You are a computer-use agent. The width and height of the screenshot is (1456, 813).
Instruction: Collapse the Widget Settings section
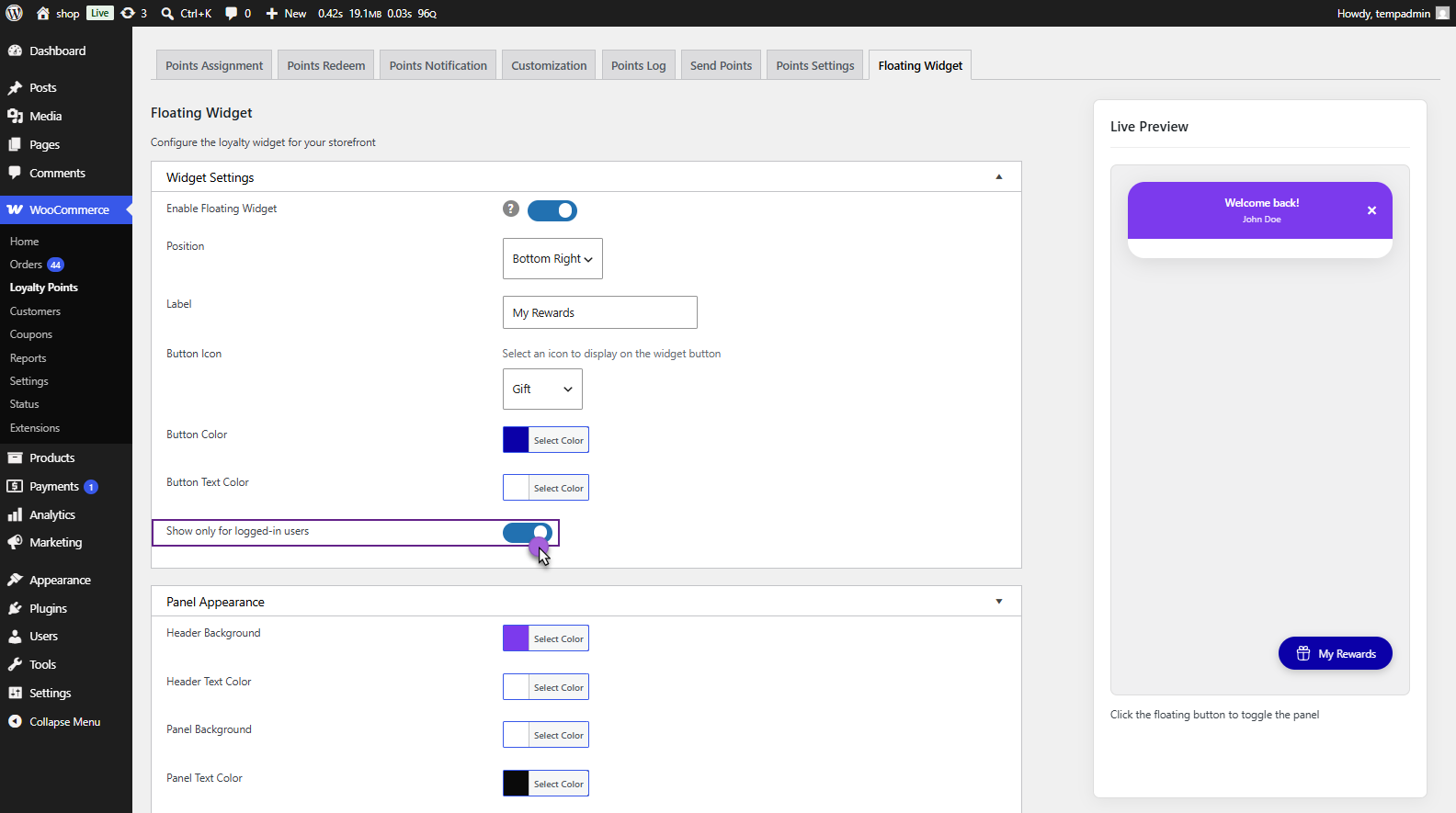point(999,177)
